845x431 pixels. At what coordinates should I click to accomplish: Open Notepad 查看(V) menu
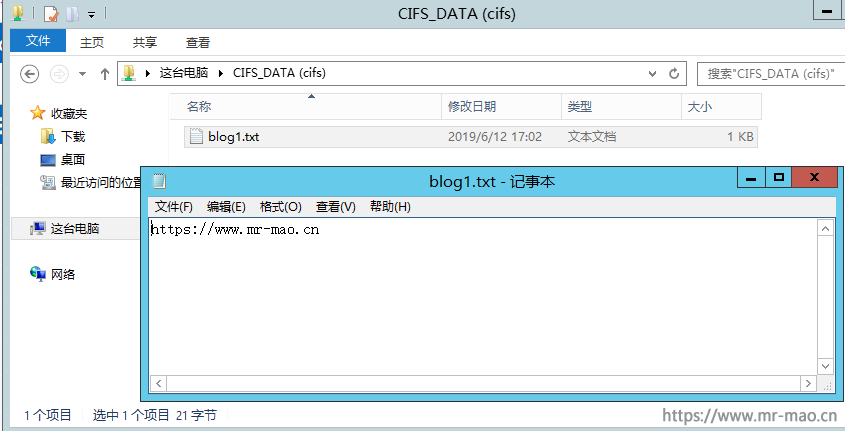(336, 207)
